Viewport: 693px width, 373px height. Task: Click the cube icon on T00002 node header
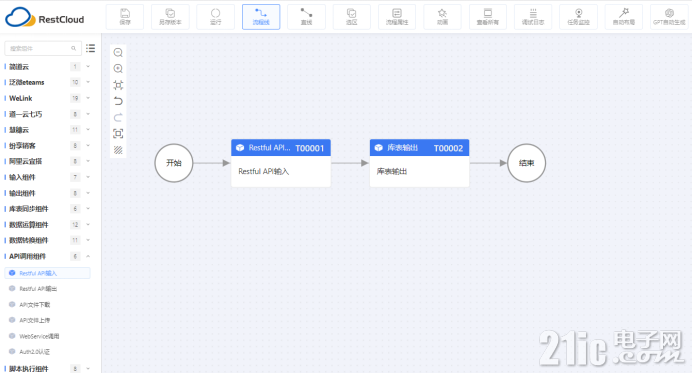[379, 148]
